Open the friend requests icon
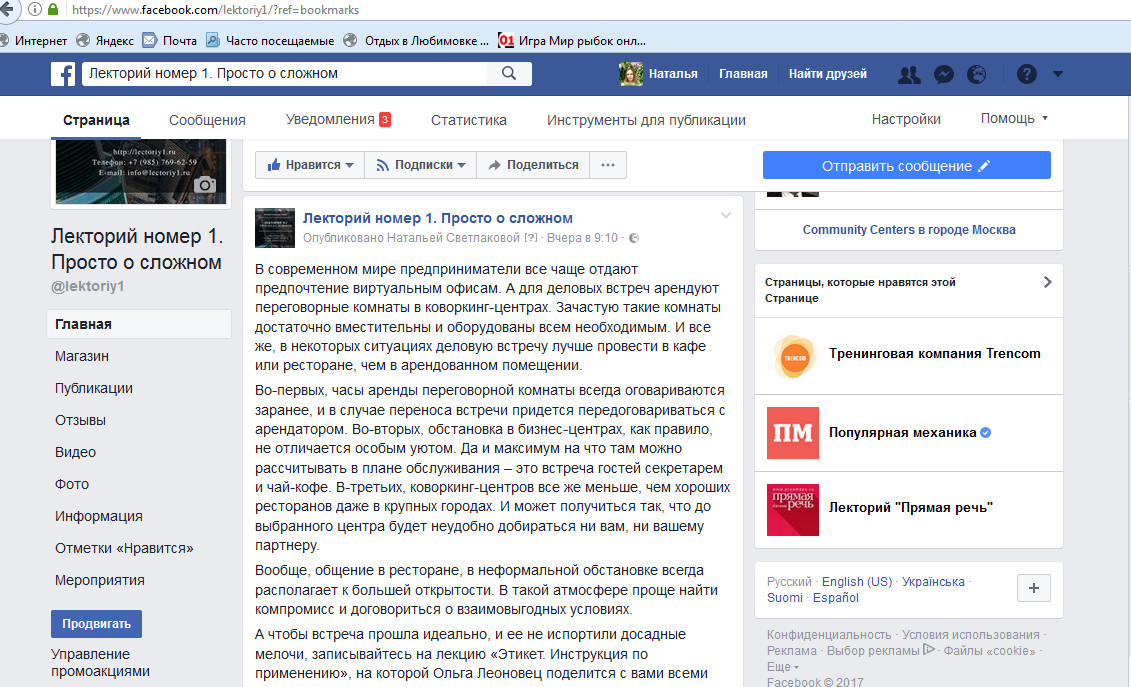This screenshot has height=687, width=1131. (x=909, y=74)
